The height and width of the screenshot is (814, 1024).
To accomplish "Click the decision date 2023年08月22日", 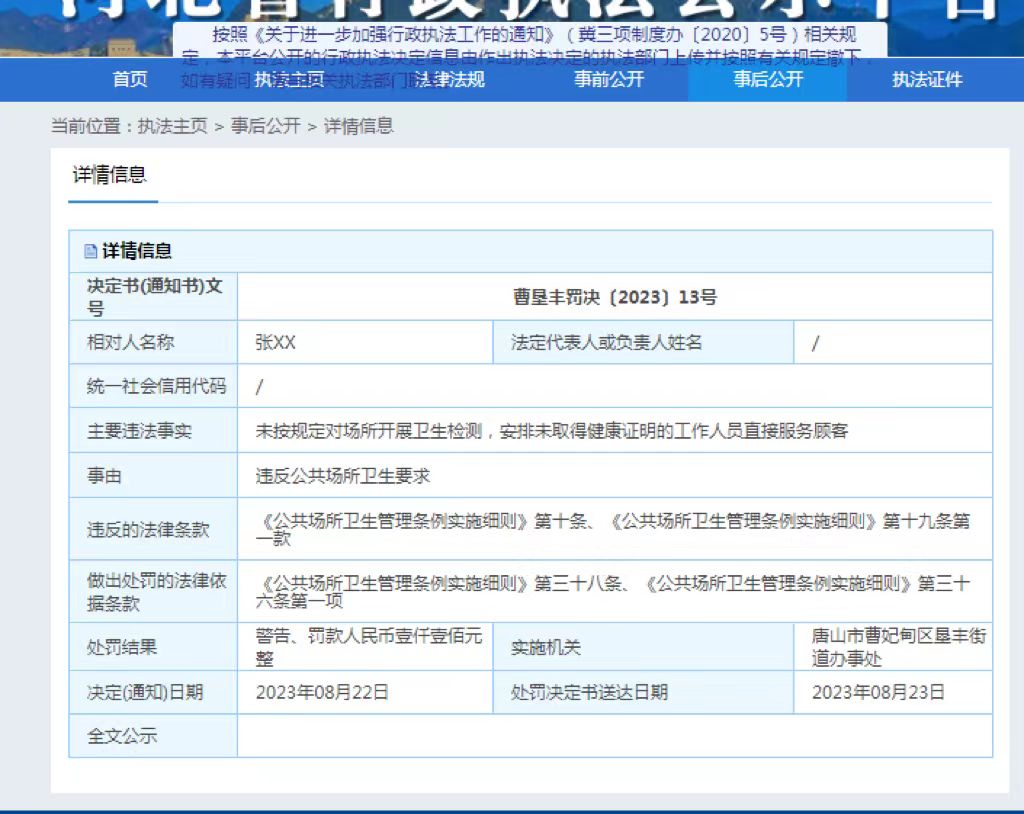I will coord(322,692).
